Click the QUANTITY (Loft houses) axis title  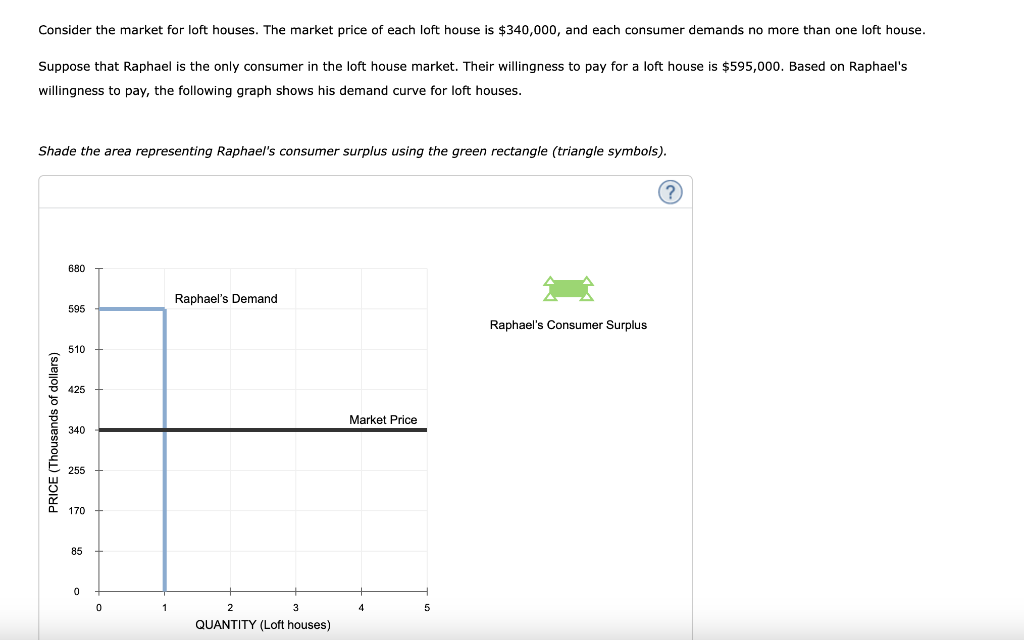[262, 624]
